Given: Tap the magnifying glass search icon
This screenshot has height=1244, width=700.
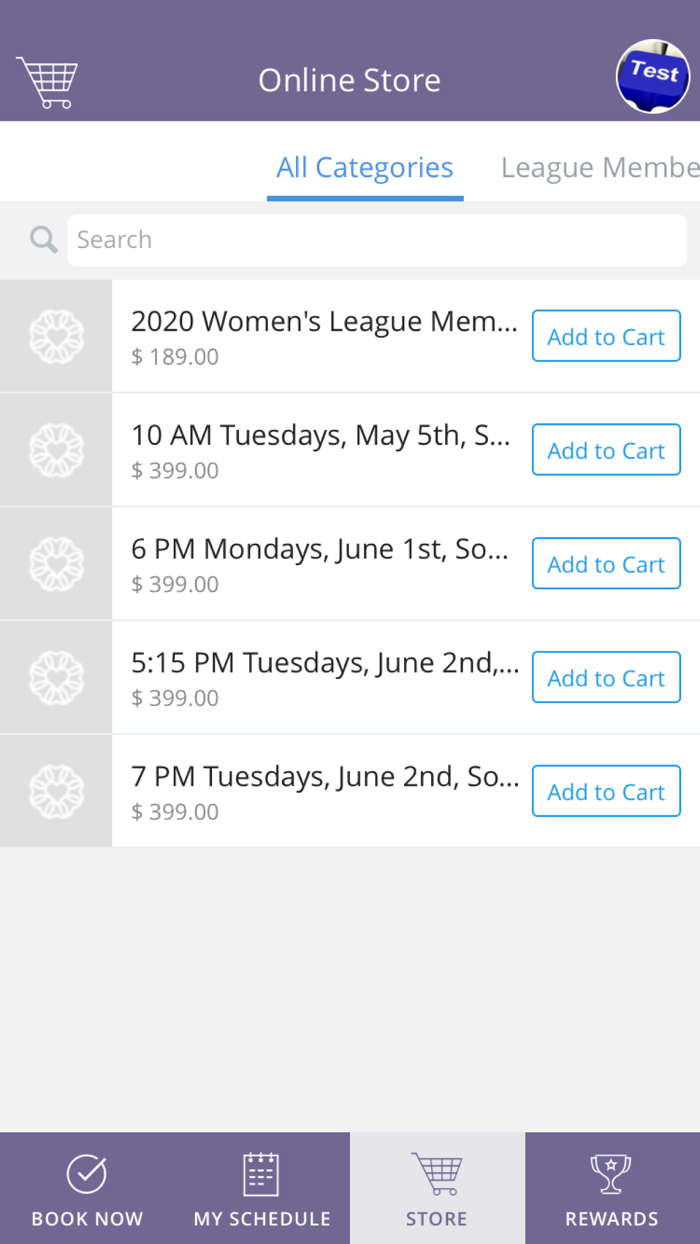Looking at the screenshot, I should point(42,239).
